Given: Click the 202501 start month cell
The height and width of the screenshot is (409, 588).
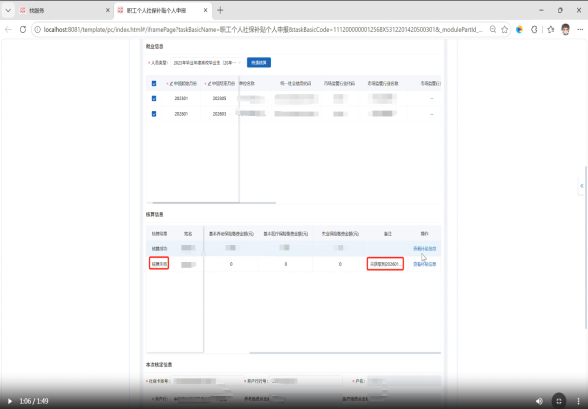Looking at the screenshot, I should pos(181,114).
